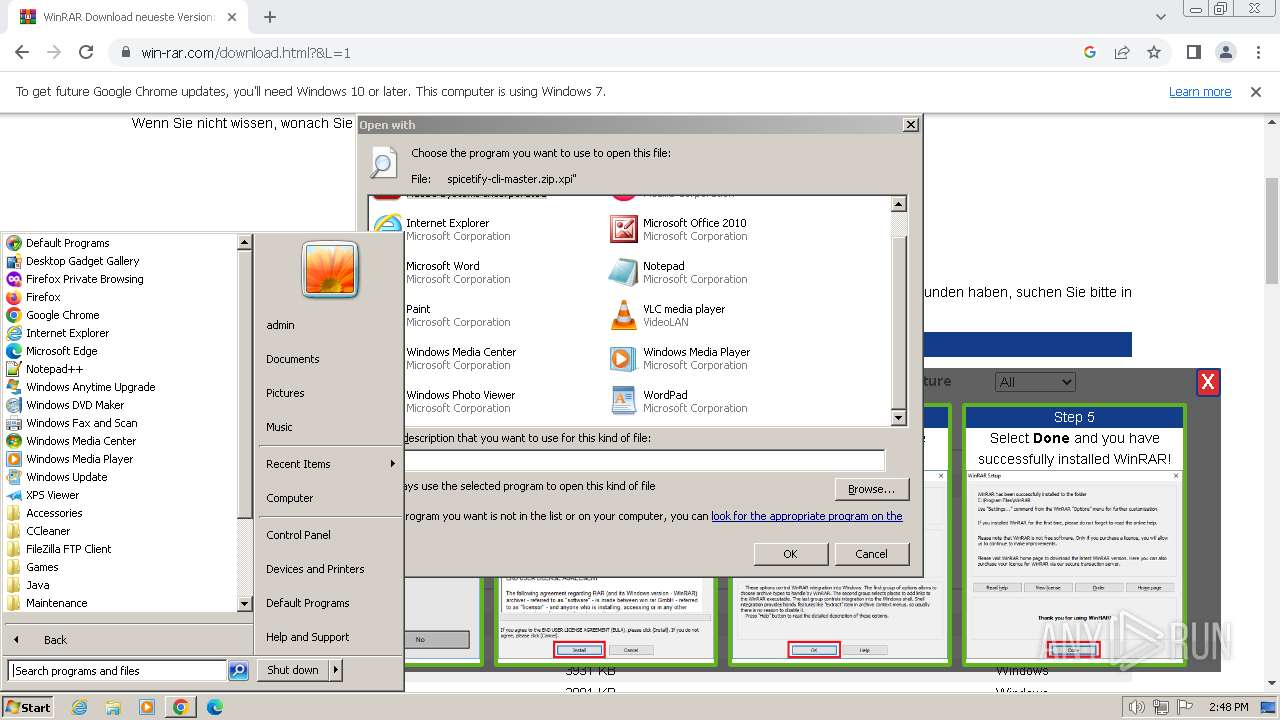
Task: Click the Start menu search magnifier button
Action: (238, 671)
